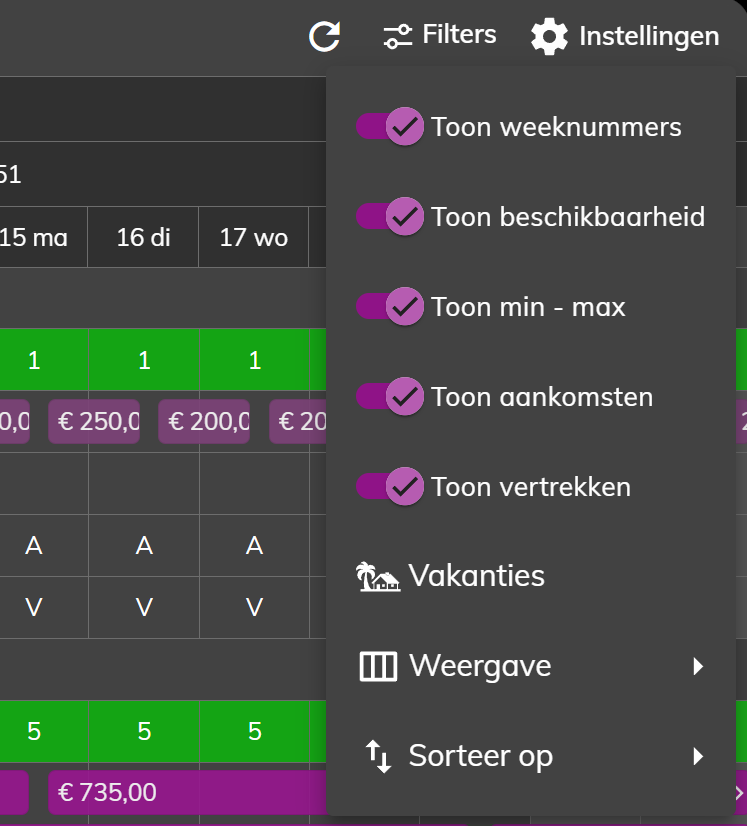Click the green availability cell under 17 wo
Viewport: 747px width, 826px height.
(254, 360)
